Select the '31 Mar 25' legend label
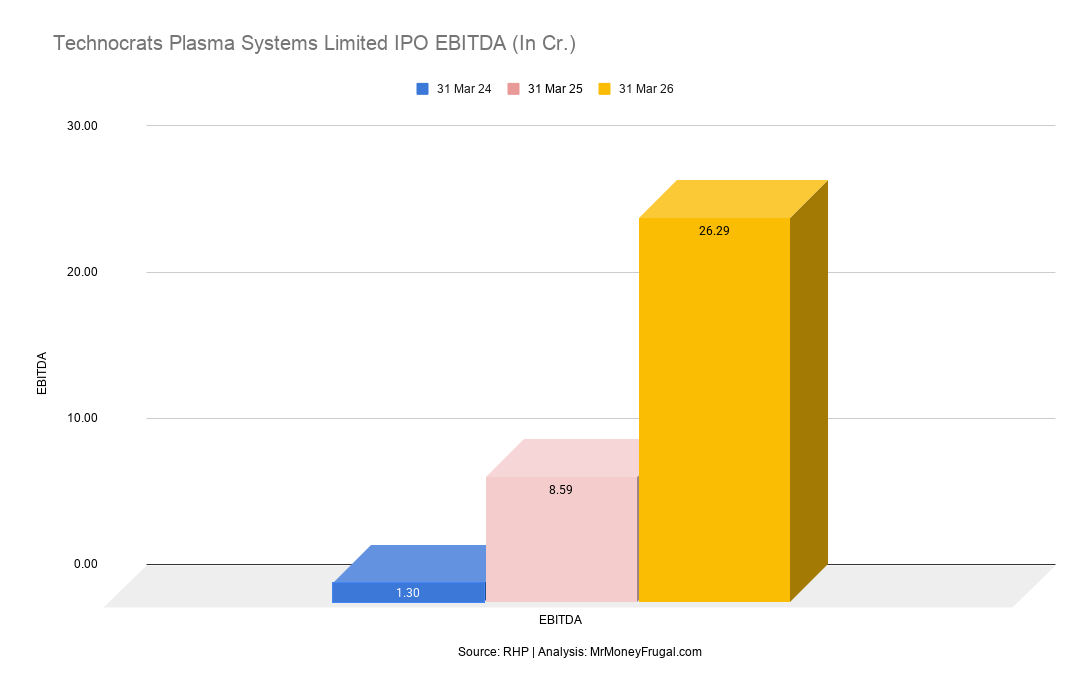Screen dimensions: 1090x694 click(555, 89)
